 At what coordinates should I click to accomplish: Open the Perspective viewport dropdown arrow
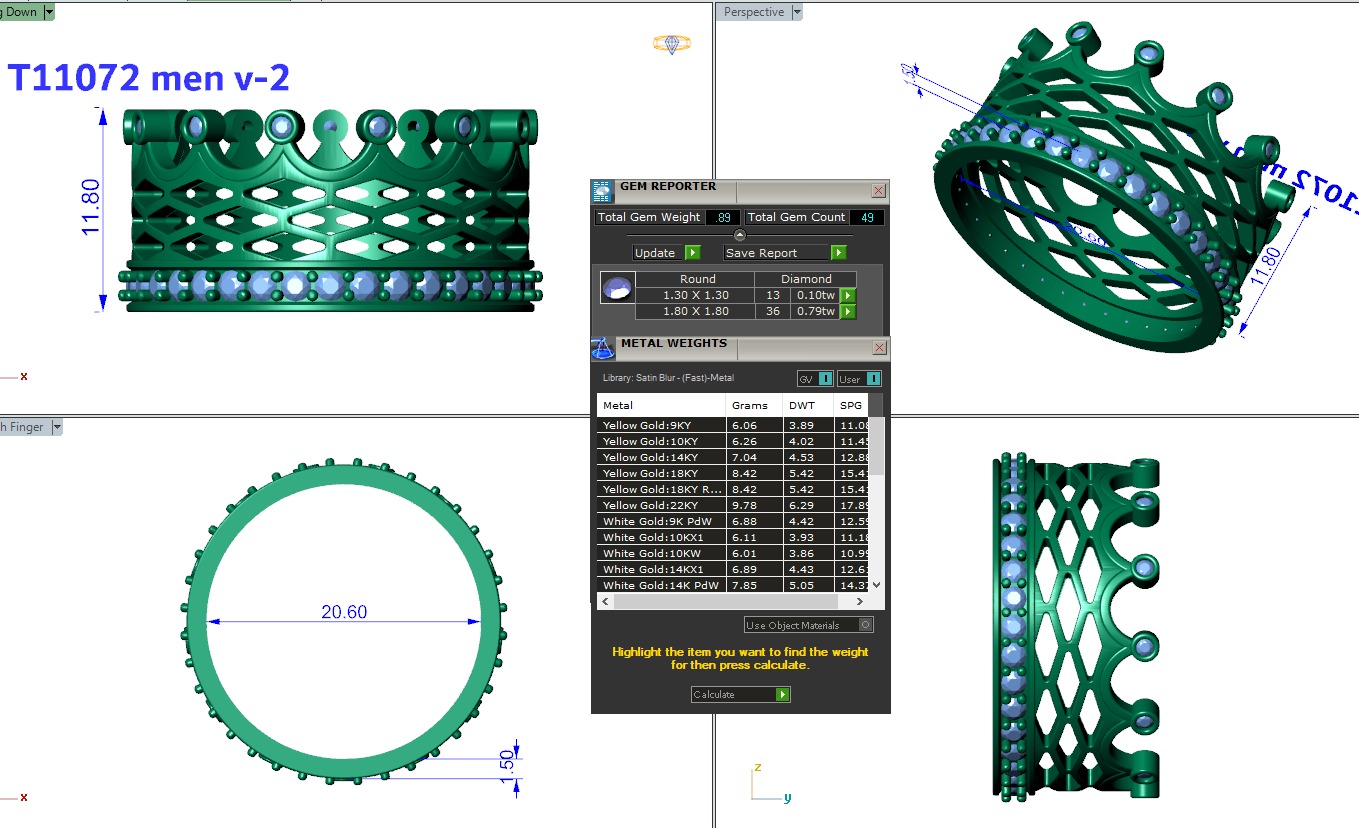tap(797, 12)
